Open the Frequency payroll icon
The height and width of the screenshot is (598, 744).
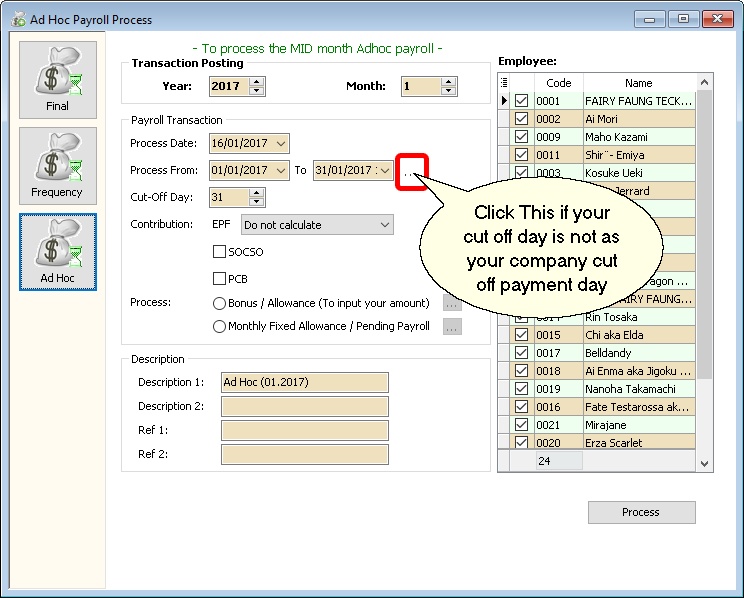pyautogui.click(x=57, y=165)
